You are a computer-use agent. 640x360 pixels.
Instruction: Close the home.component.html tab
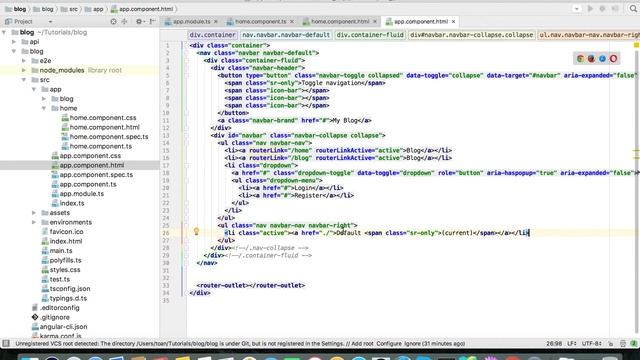click(x=375, y=22)
